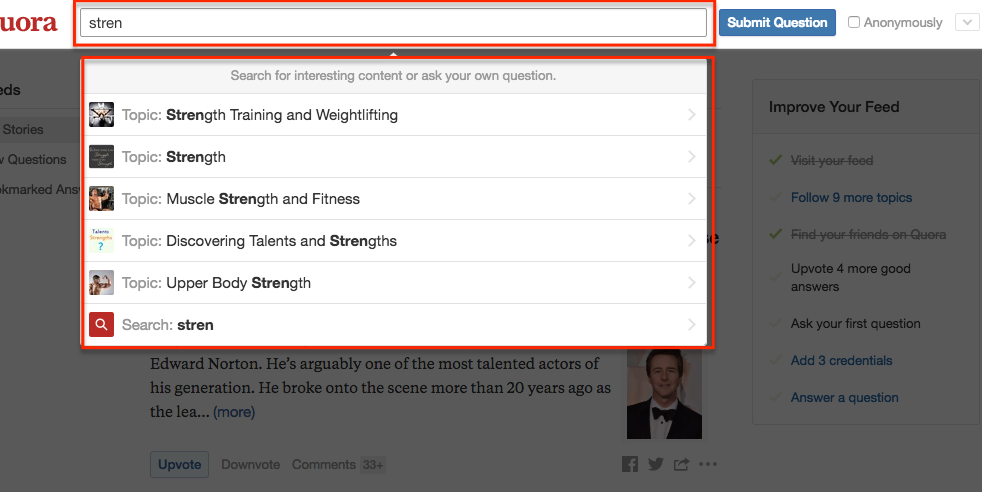Click the Visit your feed item
The image size is (982, 492).
point(832,161)
